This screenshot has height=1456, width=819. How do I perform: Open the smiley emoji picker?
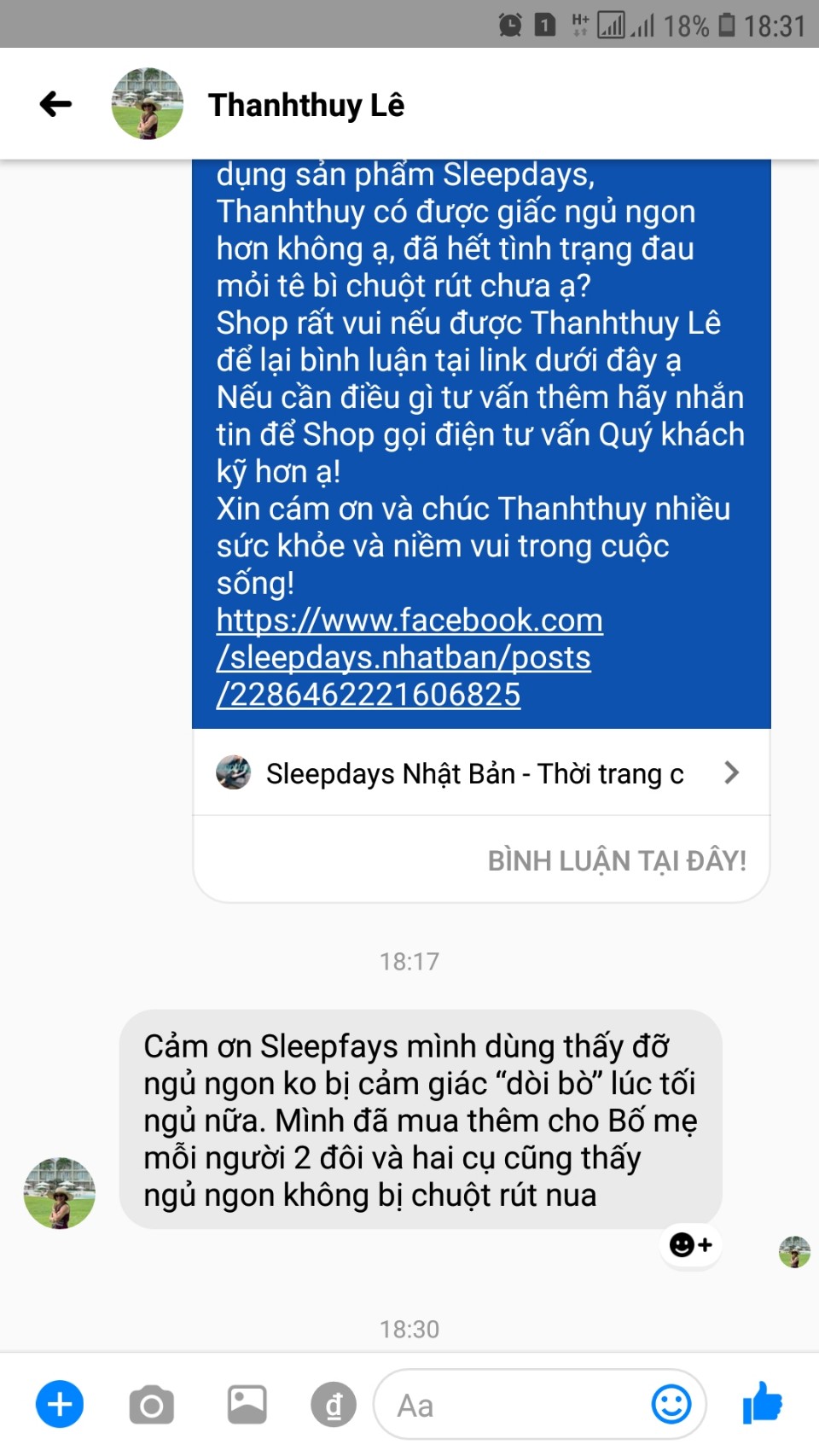click(671, 1404)
